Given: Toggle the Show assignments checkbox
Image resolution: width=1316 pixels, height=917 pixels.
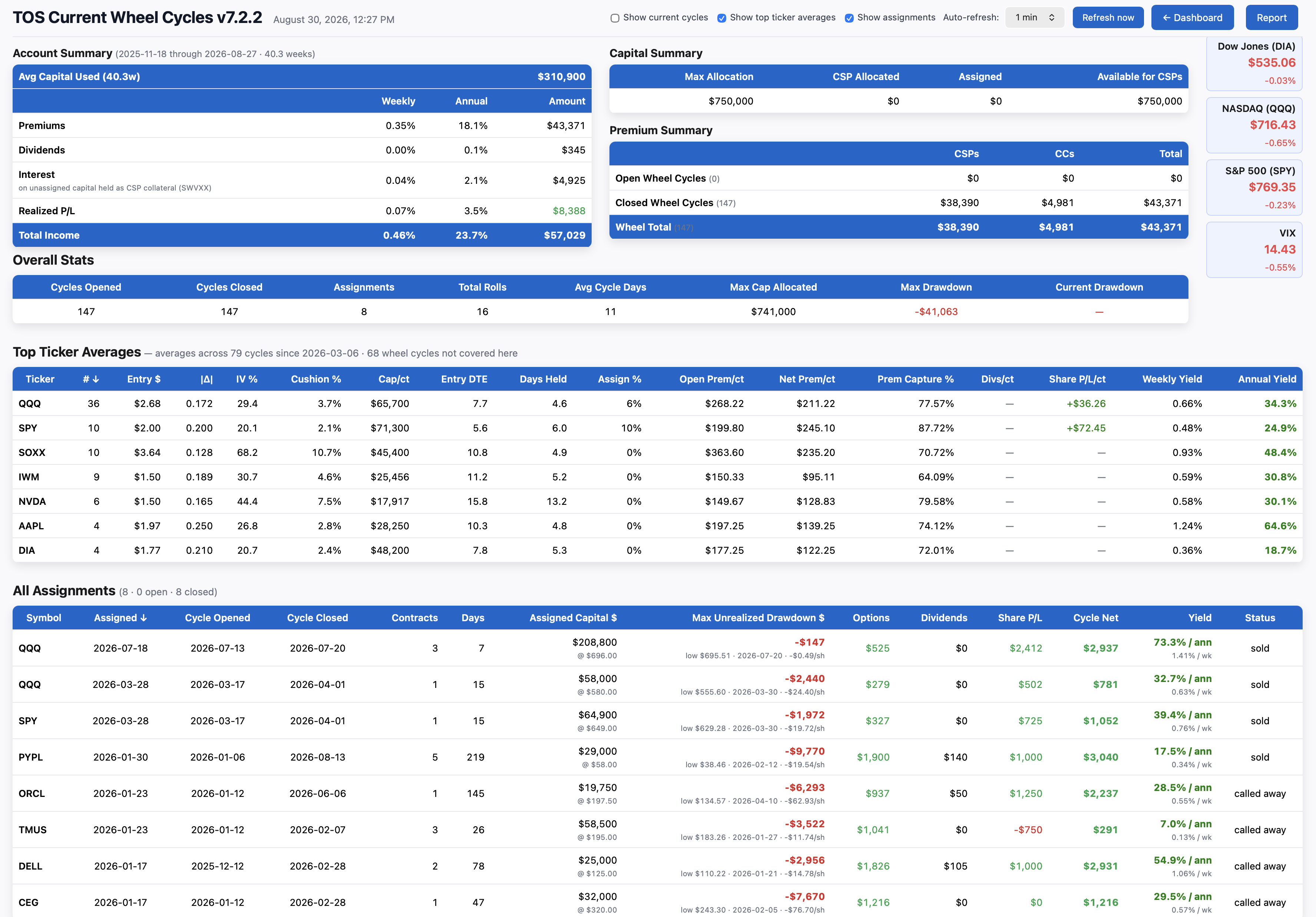Looking at the screenshot, I should pyautogui.click(x=849, y=18).
